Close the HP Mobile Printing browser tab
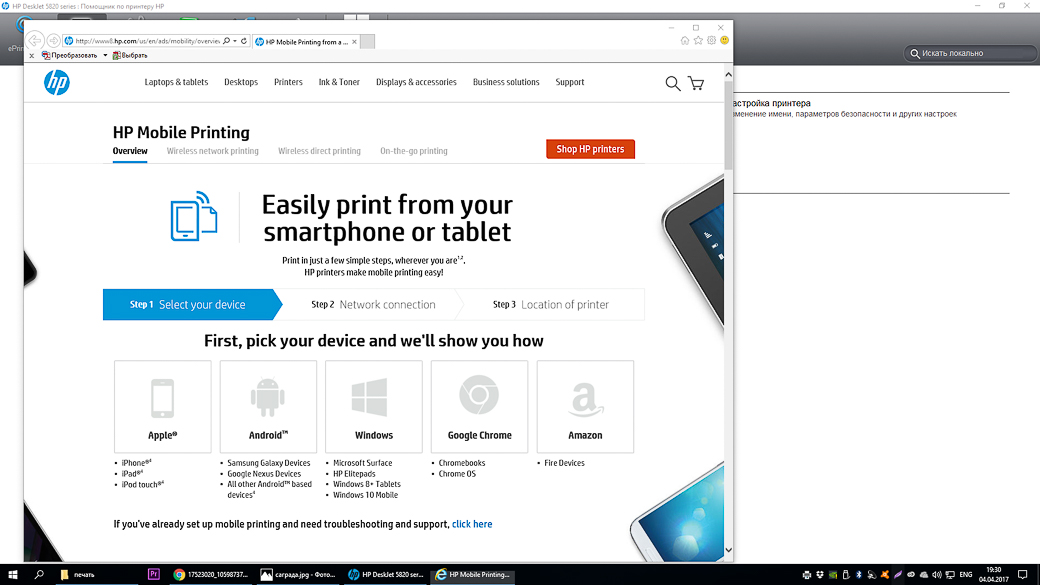Viewport: 1040px width, 585px height. click(x=354, y=42)
